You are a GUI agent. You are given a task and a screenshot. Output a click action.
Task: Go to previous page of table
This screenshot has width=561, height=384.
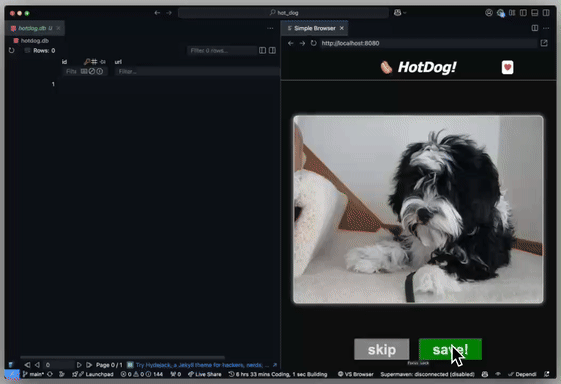click(37, 365)
